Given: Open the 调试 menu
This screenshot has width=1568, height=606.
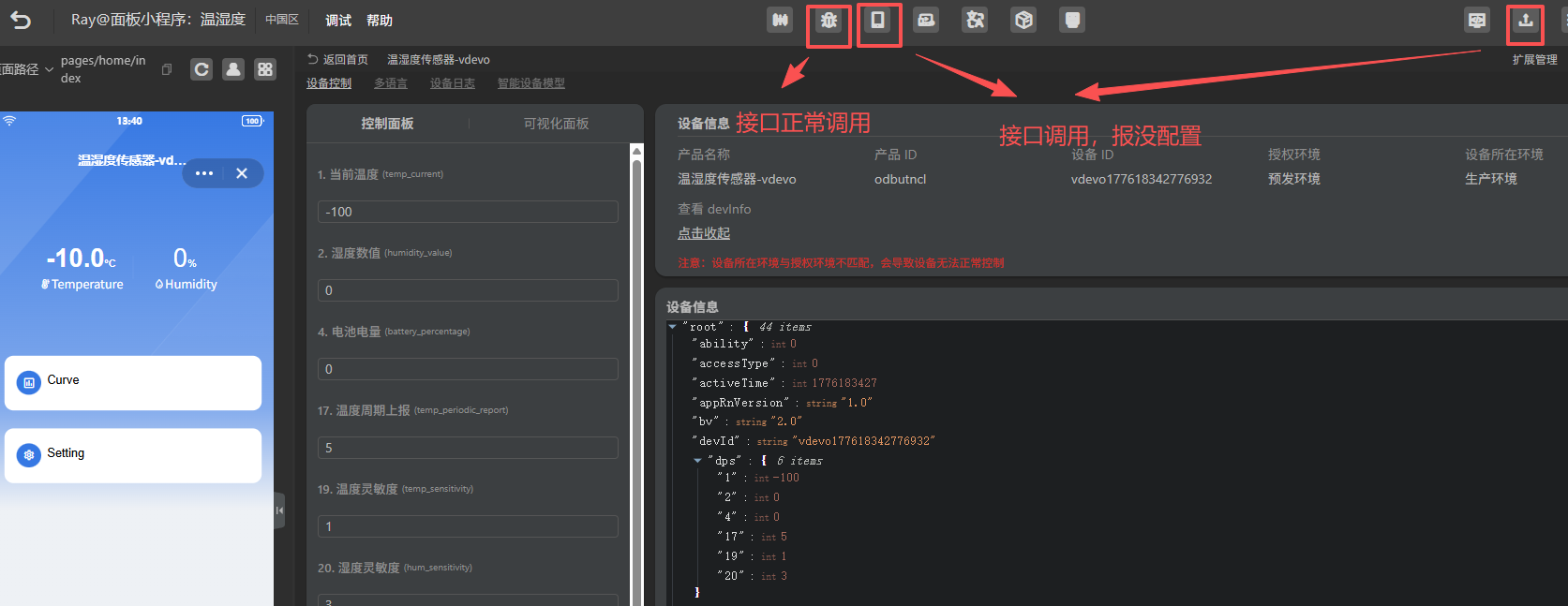Looking at the screenshot, I should pyautogui.click(x=338, y=21).
